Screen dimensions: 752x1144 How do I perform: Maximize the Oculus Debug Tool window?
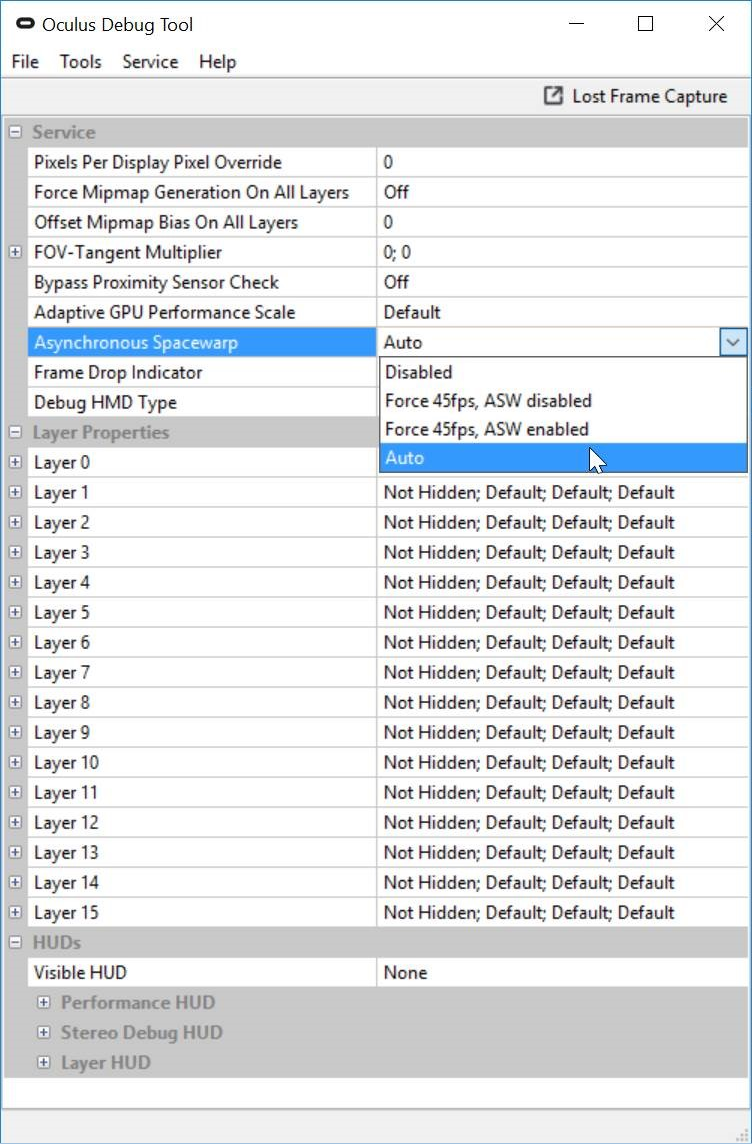646,23
